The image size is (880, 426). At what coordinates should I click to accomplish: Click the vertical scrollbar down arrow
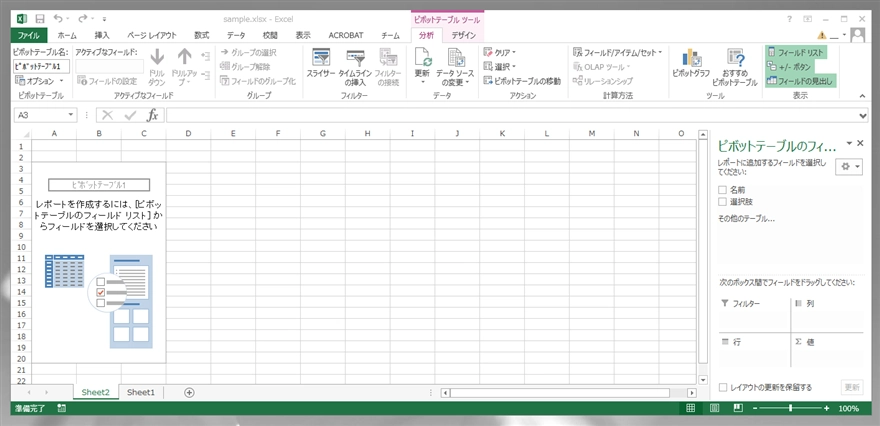coord(703,380)
